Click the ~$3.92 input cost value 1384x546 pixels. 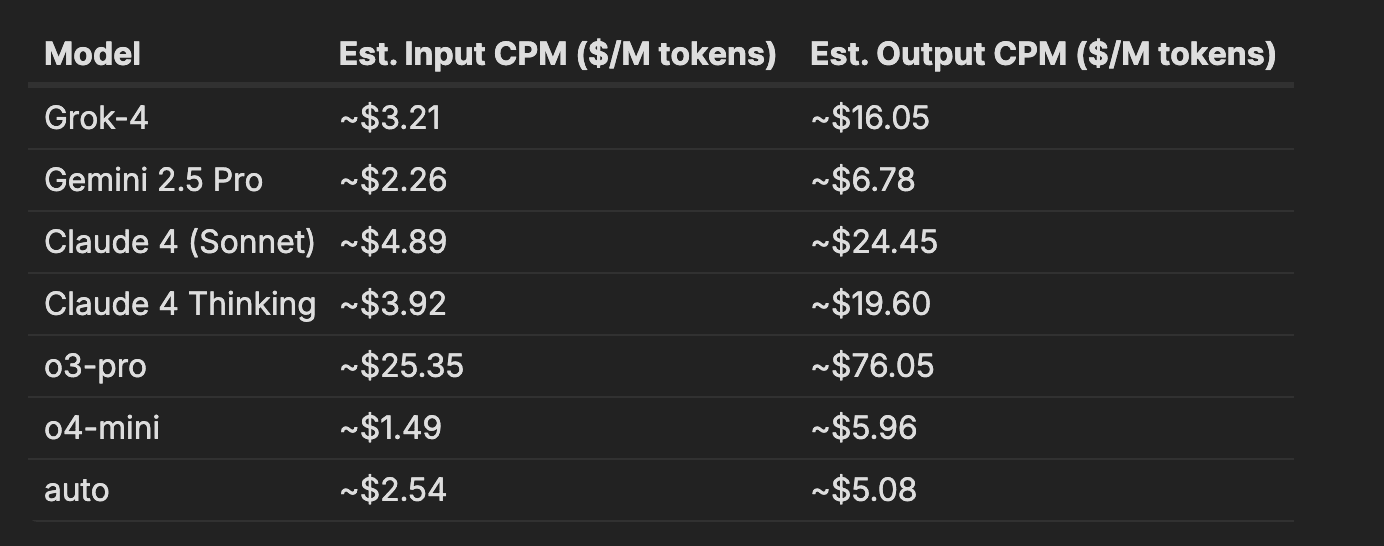[x=392, y=304]
